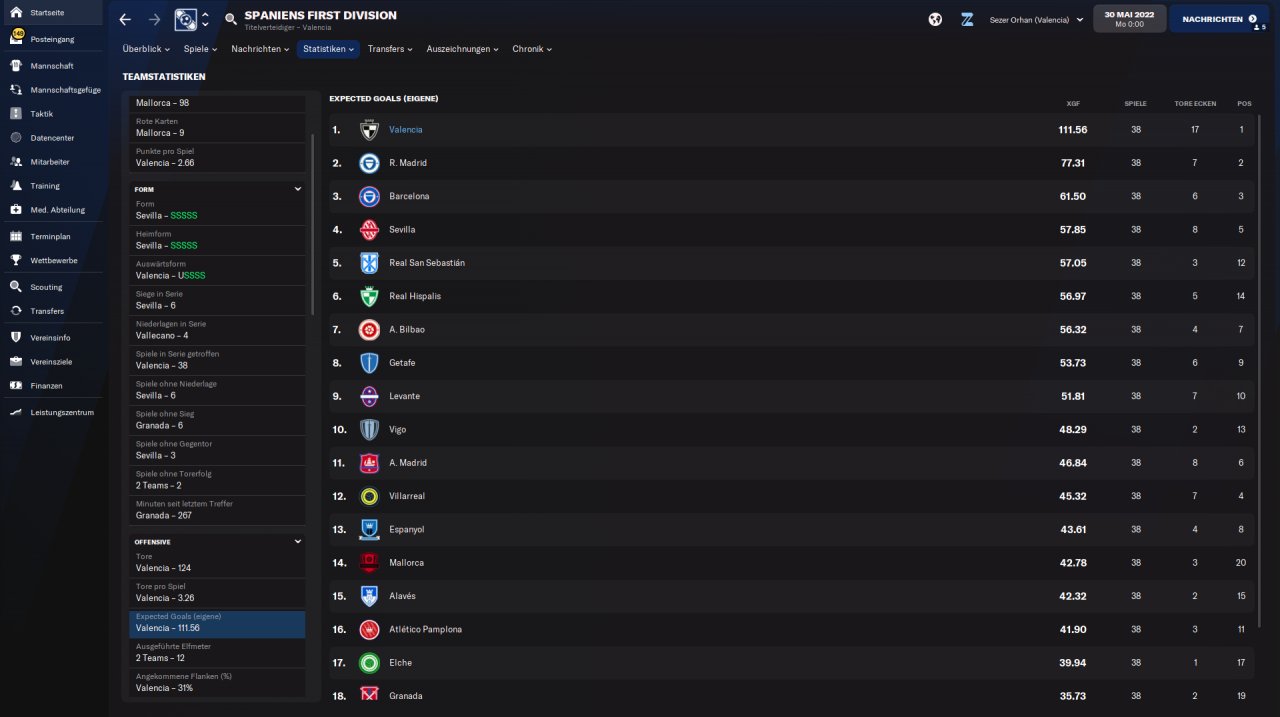Click the Datencenter icon

pos(16,137)
